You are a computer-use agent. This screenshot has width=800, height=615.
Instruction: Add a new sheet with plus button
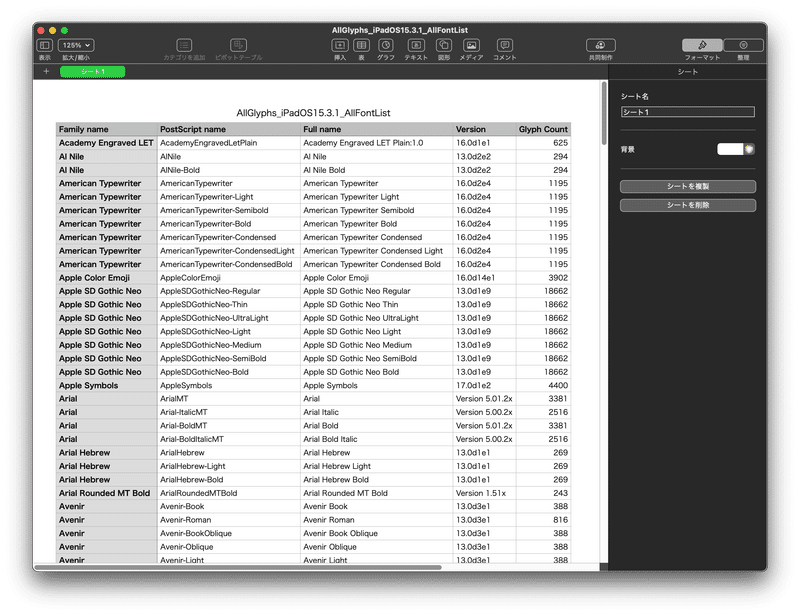46,71
